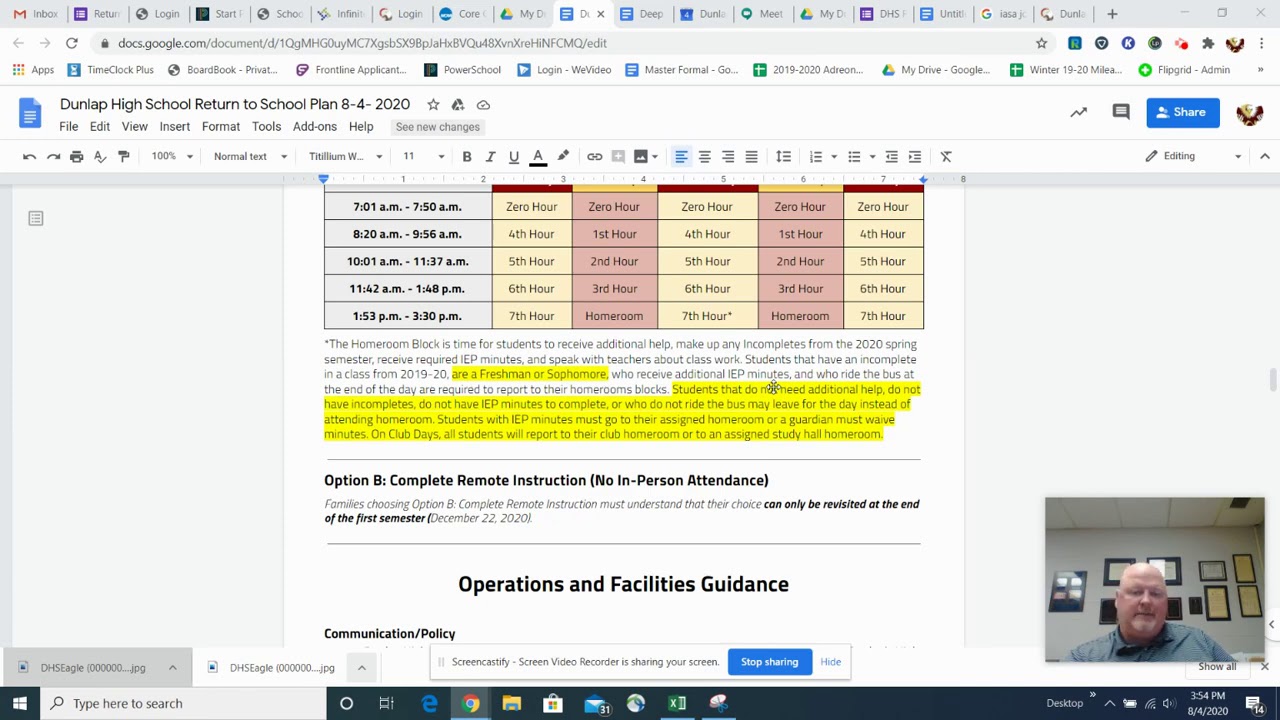View the cloud document status
1280x720 pixels.
pos(483,105)
